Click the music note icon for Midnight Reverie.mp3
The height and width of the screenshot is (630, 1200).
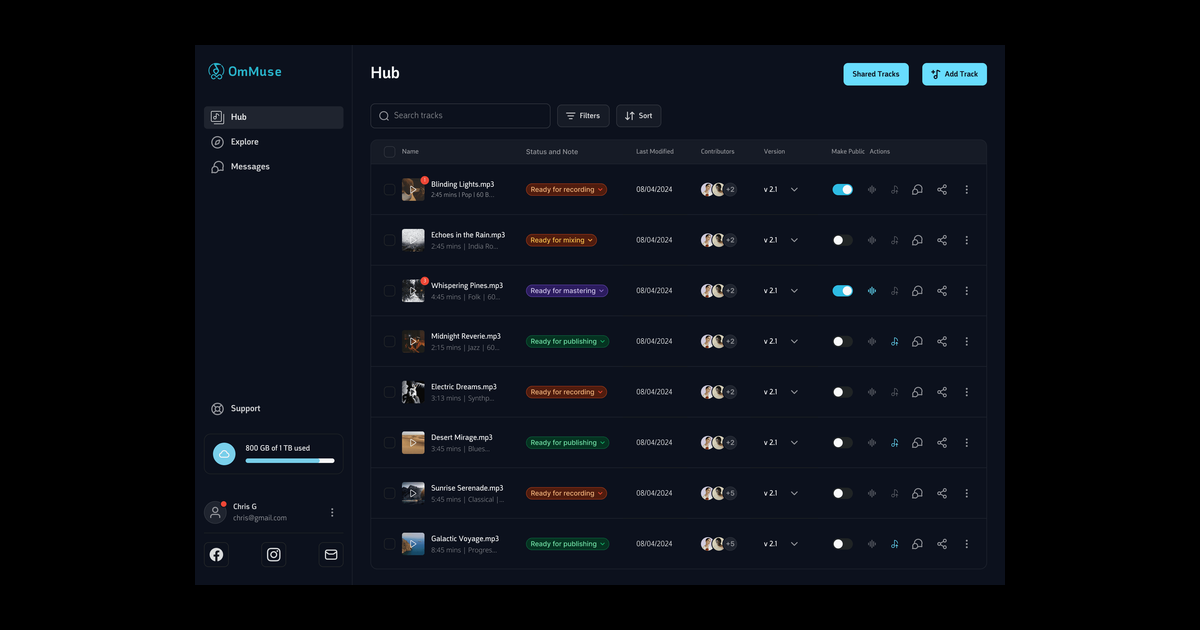click(894, 341)
